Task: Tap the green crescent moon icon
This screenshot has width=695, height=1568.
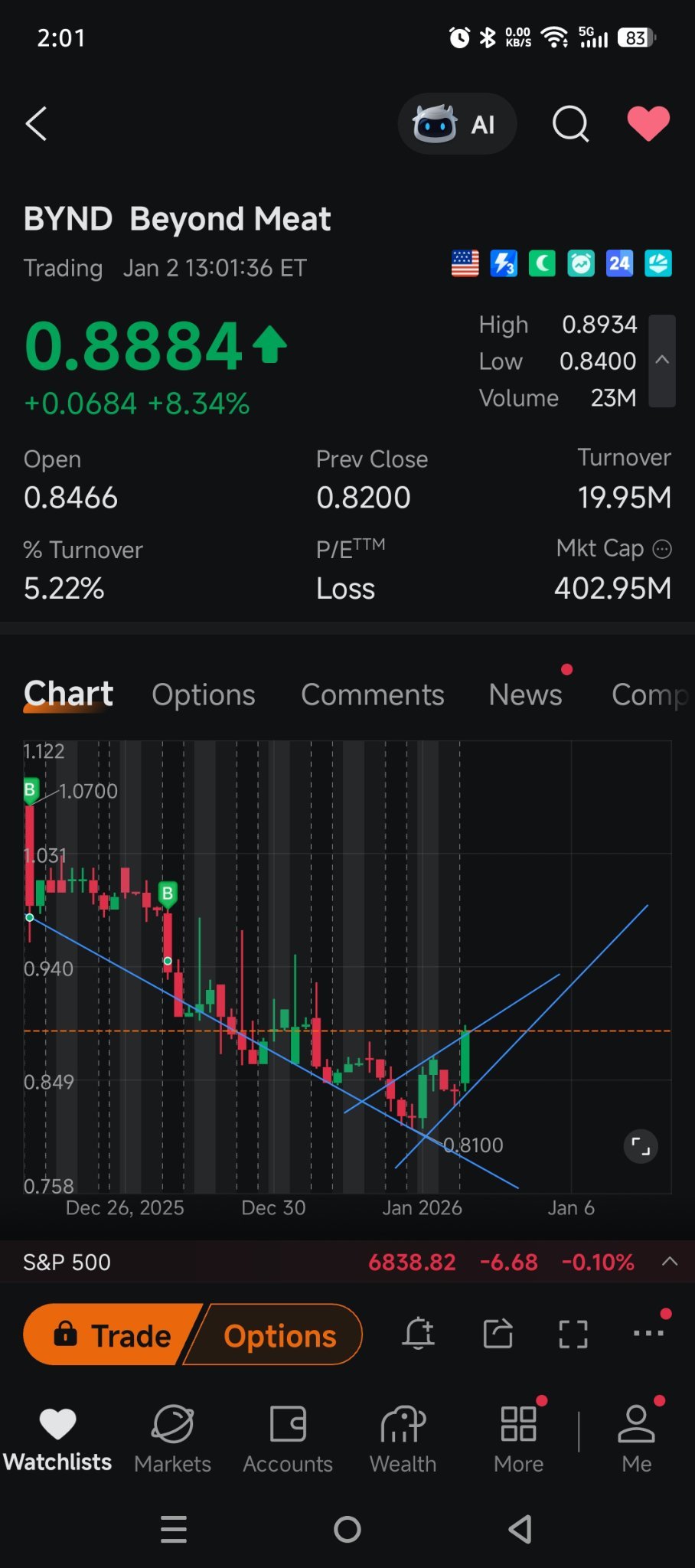Action: [x=542, y=263]
